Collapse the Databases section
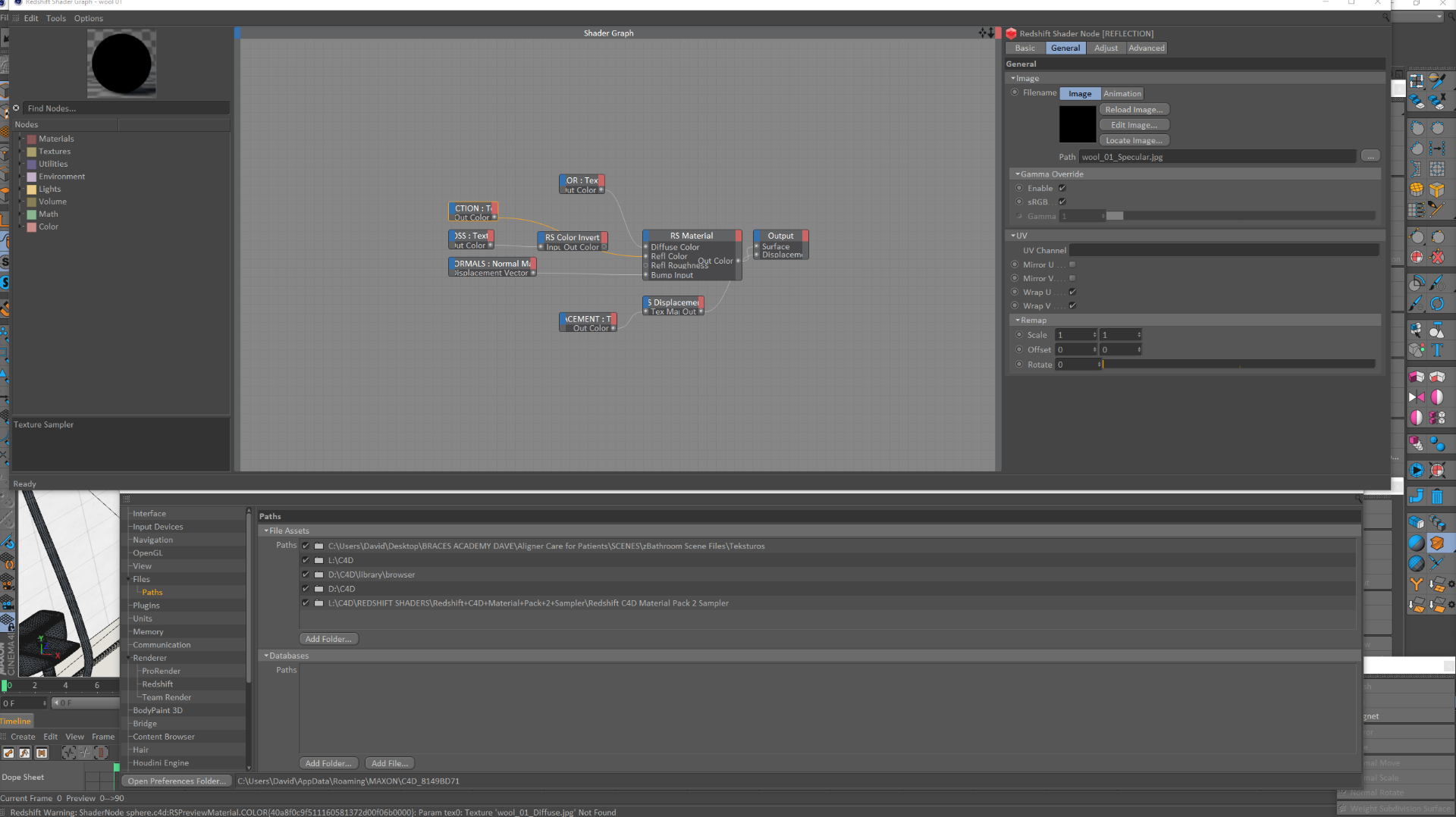Screen dimensions: 1456x817 click(x=266, y=656)
